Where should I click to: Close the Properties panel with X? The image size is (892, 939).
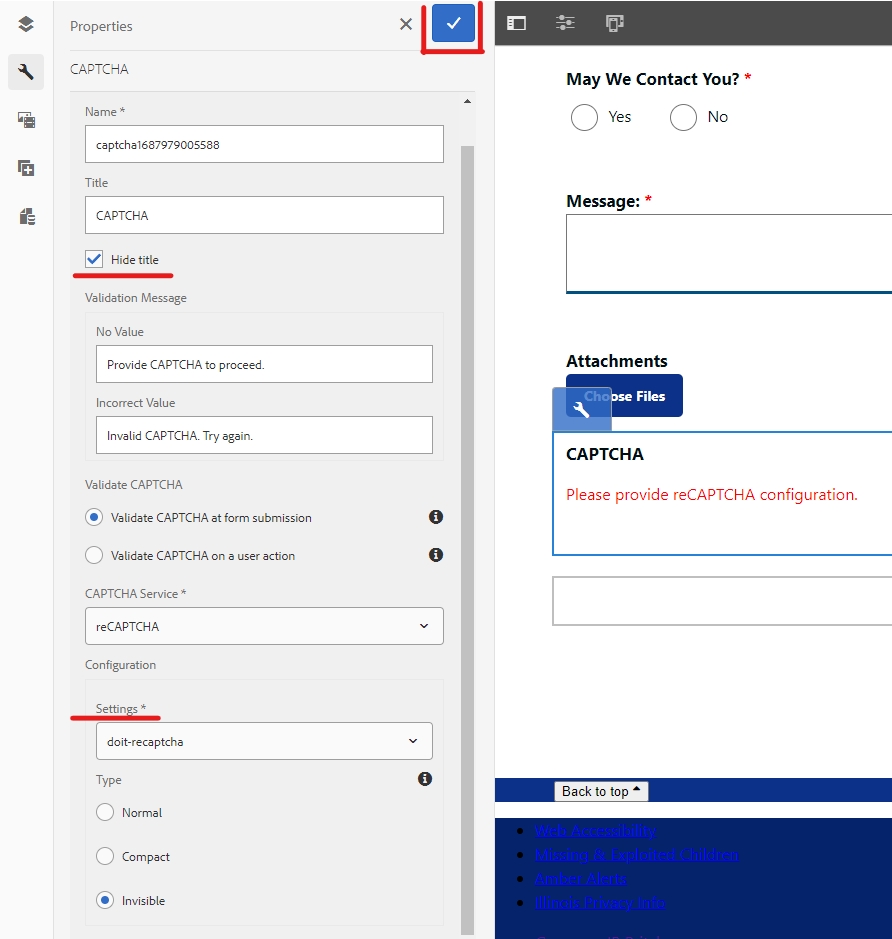(x=406, y=24)
